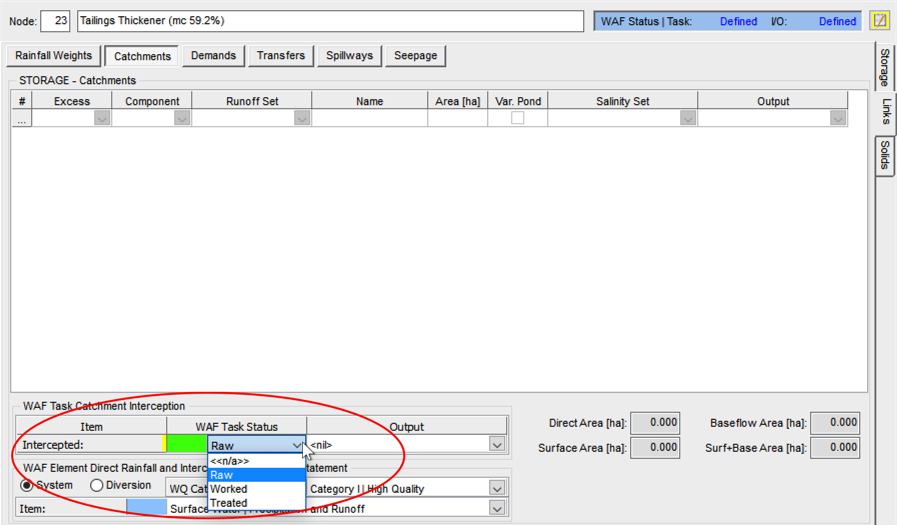Click the node name field Tailings Thickener
The height and width of the screenshot is (525, 897).
pyautogui.click(x=329, y=21)
